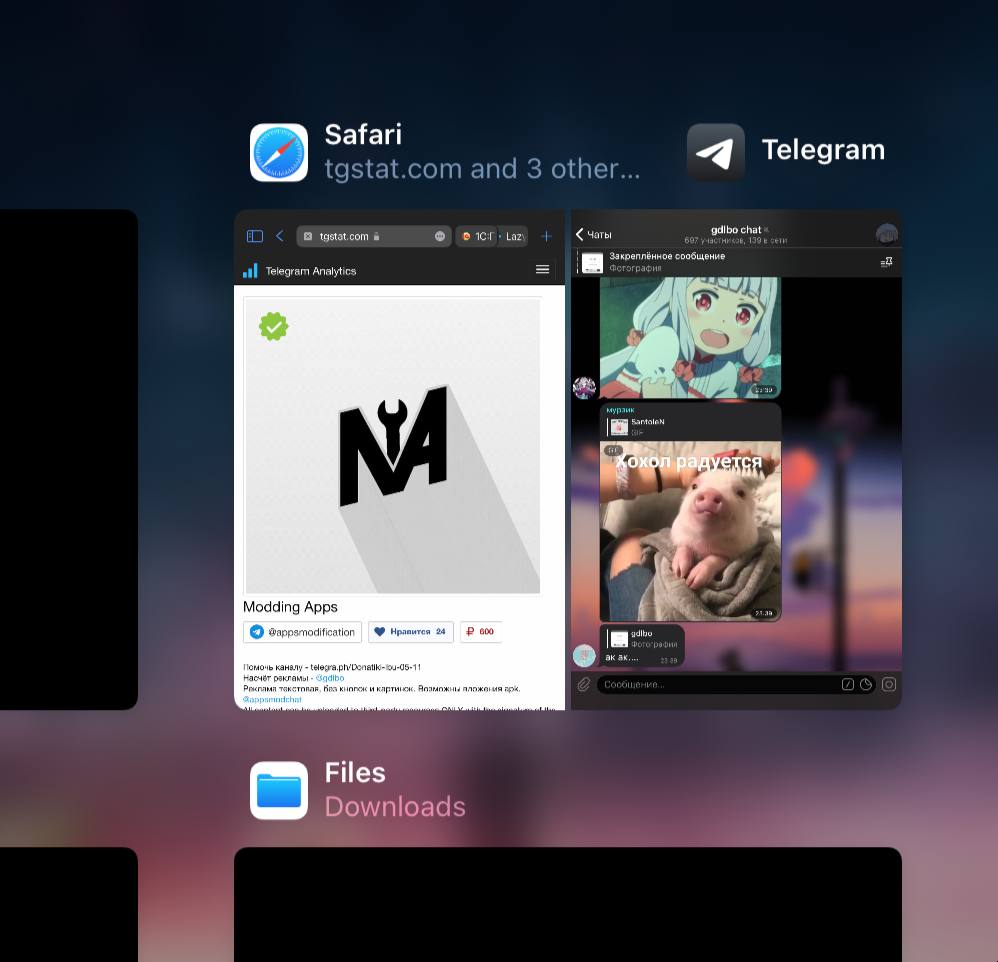This screenshot has height=962, width=998.
Task: Go back to Чаты in Telegram
Action: tap(594, 234)
